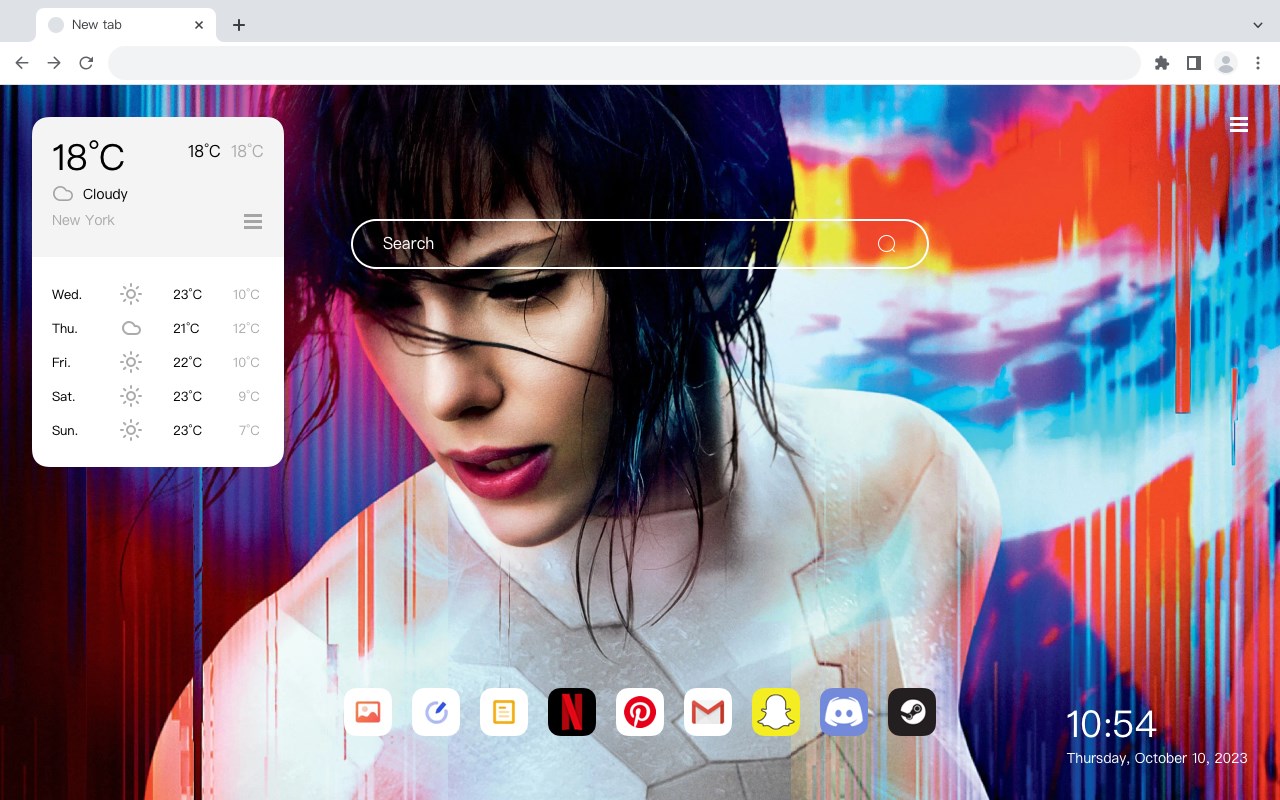Click inside the Search input field
1280x800 pixels.
[x=640, y=244]
